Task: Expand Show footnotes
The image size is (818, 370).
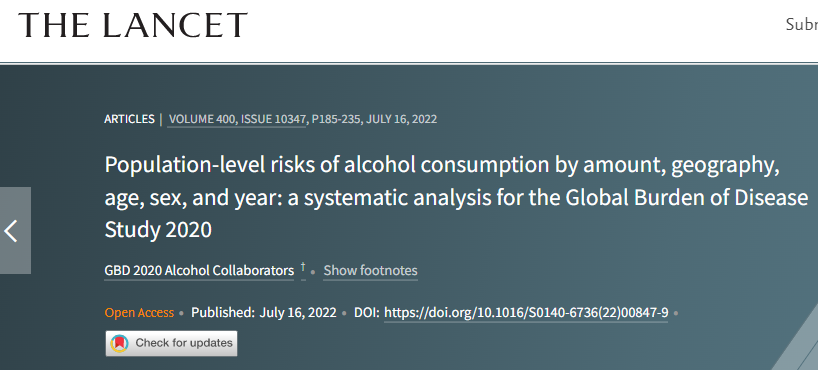Action: click(370, 271)
